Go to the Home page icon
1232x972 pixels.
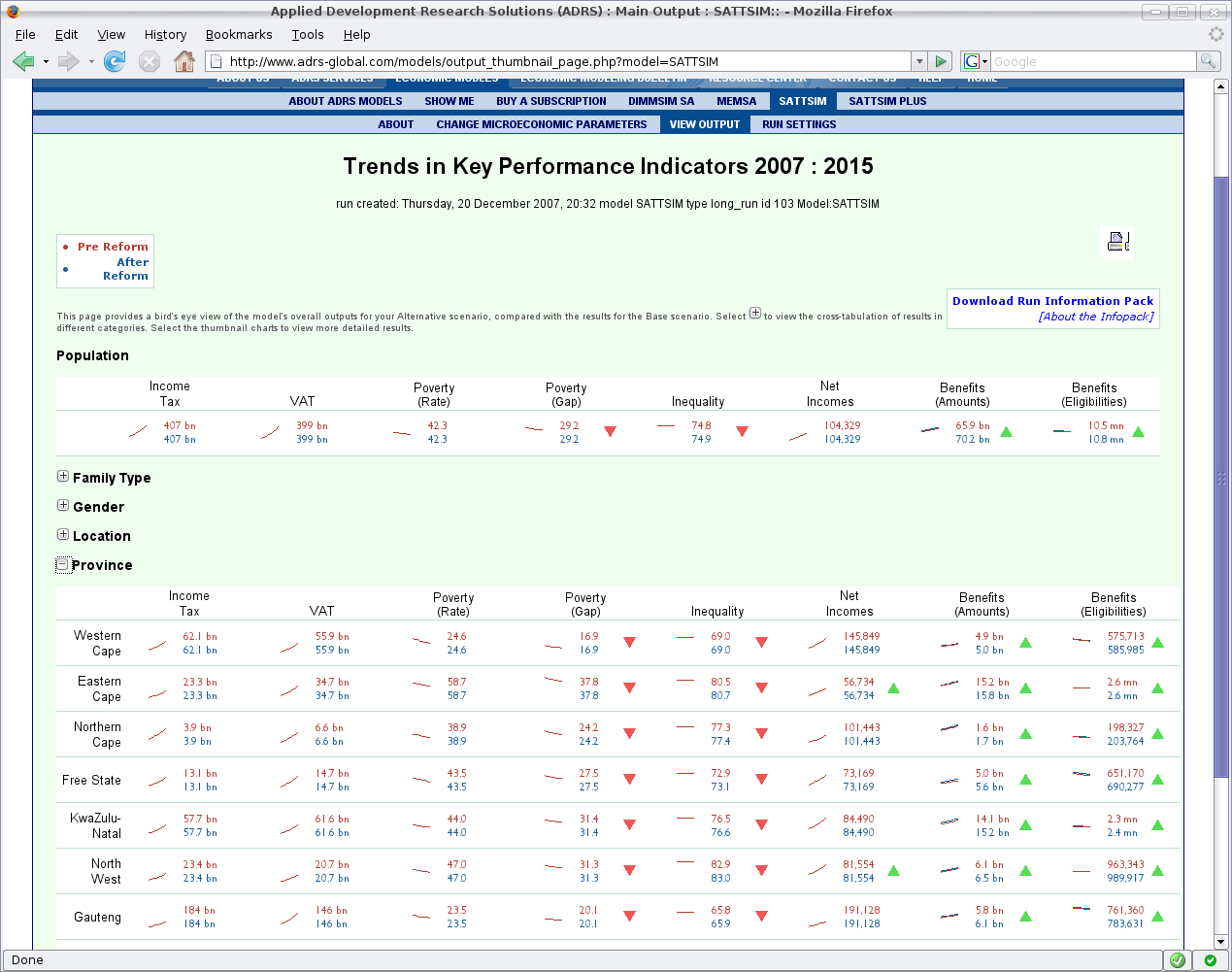183,62
